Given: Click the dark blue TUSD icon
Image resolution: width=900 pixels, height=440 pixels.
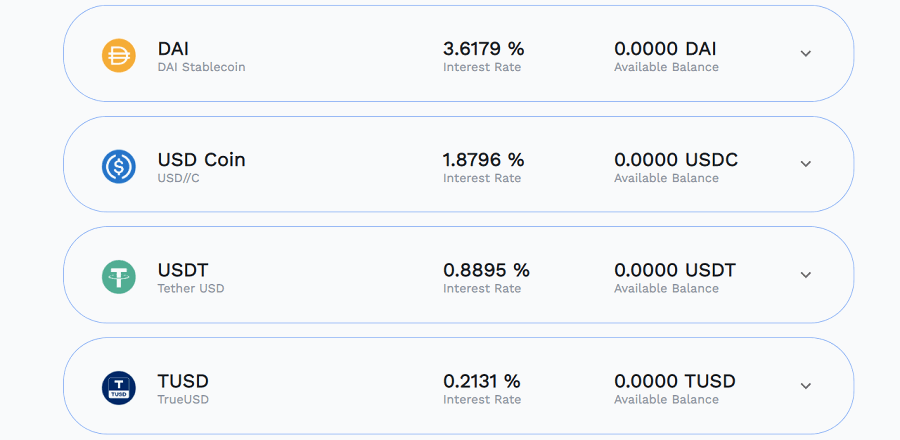Looking at the screenshot, I should (119, 388).
